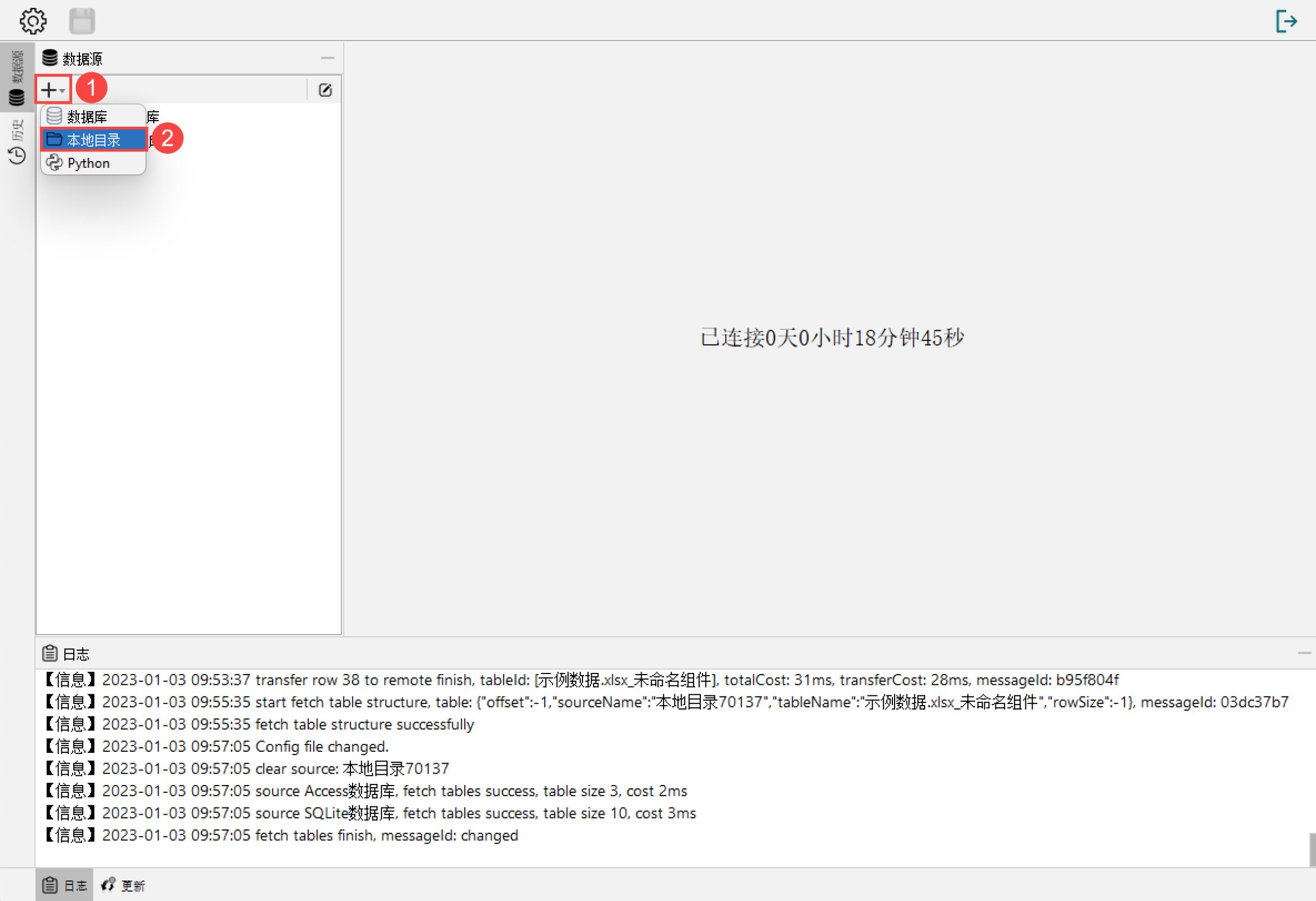This screenshot has height=901, width=1316.
Task: Click the log panel vertical scrollbar
Action: click(1311, 849)
